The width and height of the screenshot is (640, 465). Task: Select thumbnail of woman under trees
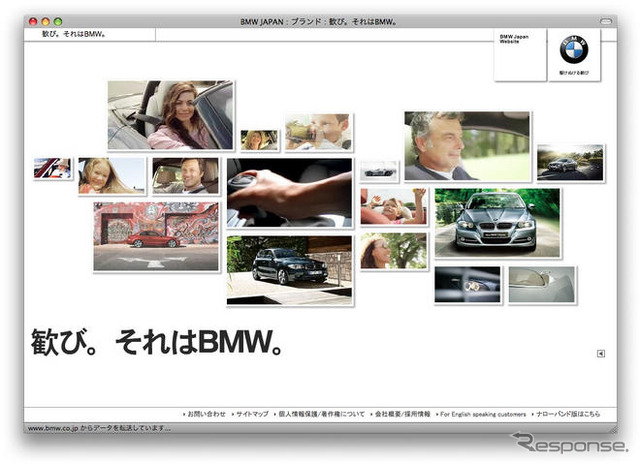click(x=393, y=251)
